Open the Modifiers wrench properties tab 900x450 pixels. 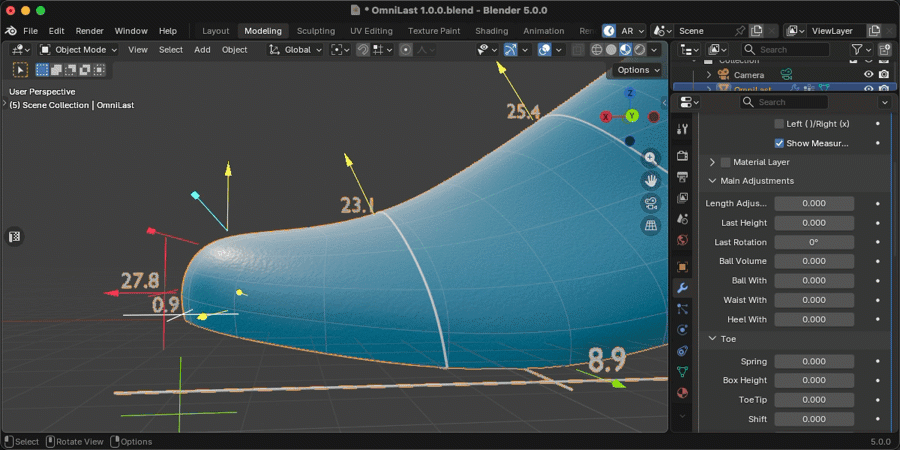(682, 288)
